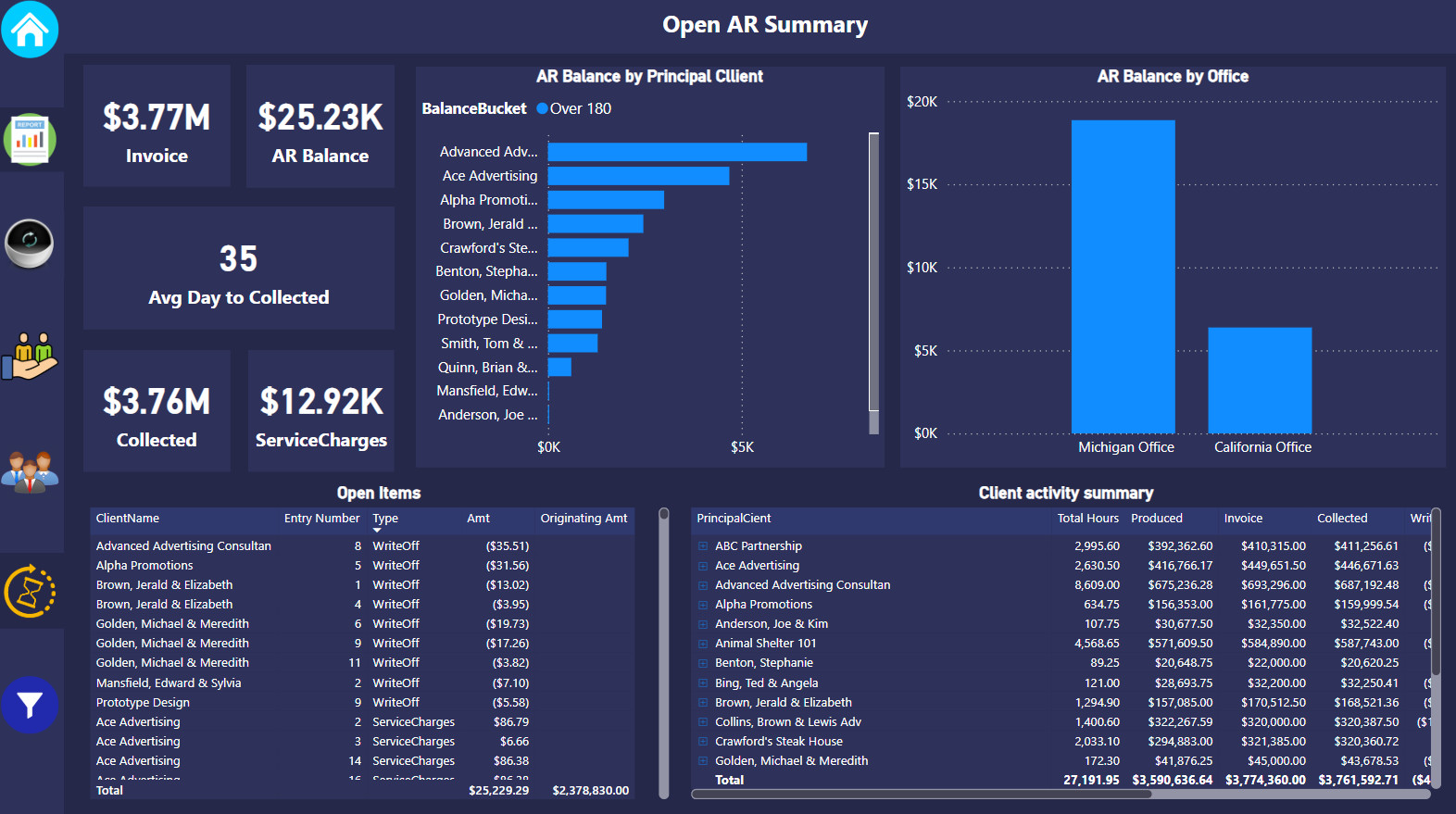
Task: Click the Open Items table vertical scrollbar
Action: [x=663, y=653]
